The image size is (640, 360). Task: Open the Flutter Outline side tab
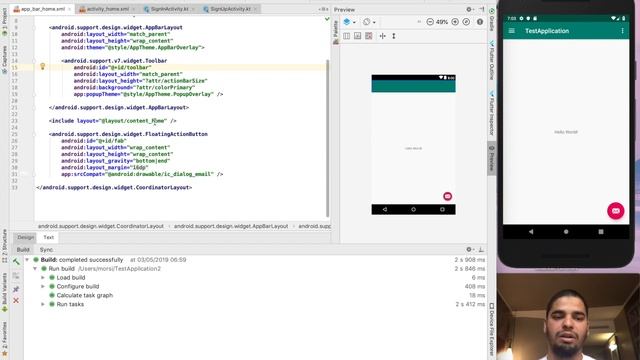click(x=492, y=60)
